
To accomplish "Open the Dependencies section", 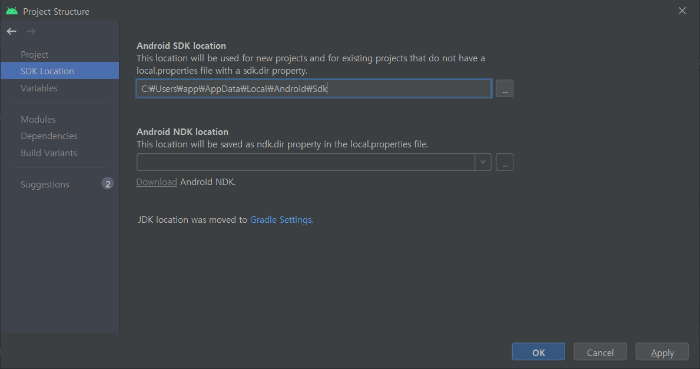I will point(49,136).
